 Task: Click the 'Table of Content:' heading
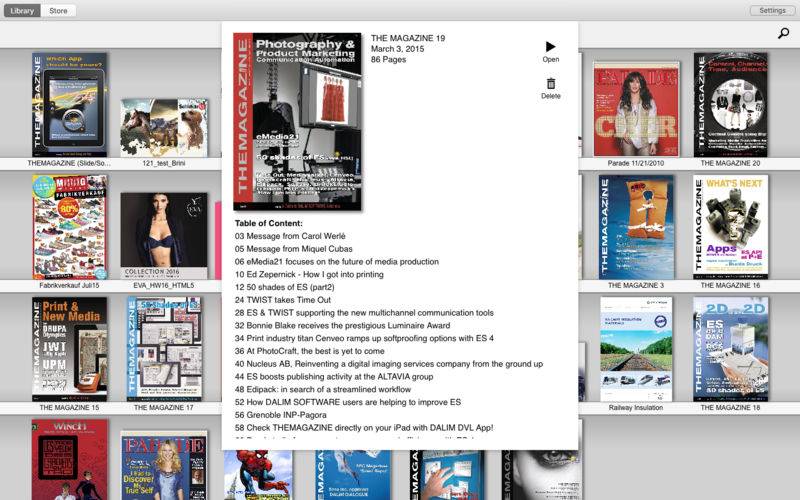268,223
